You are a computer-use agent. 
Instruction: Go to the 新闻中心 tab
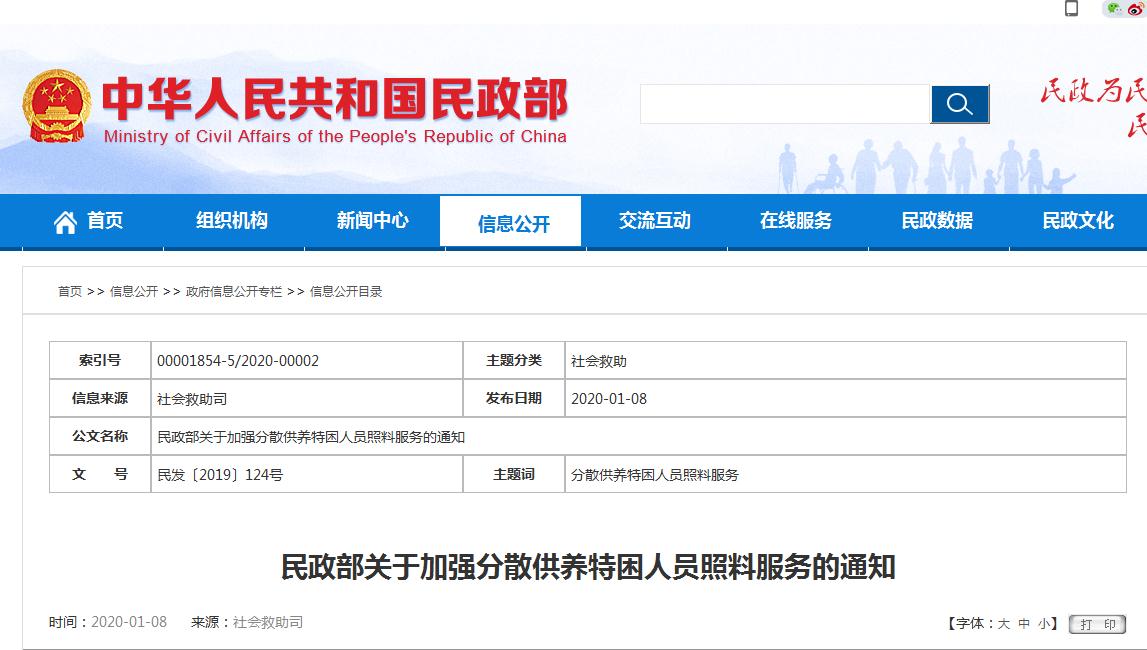tap(373, 221)
